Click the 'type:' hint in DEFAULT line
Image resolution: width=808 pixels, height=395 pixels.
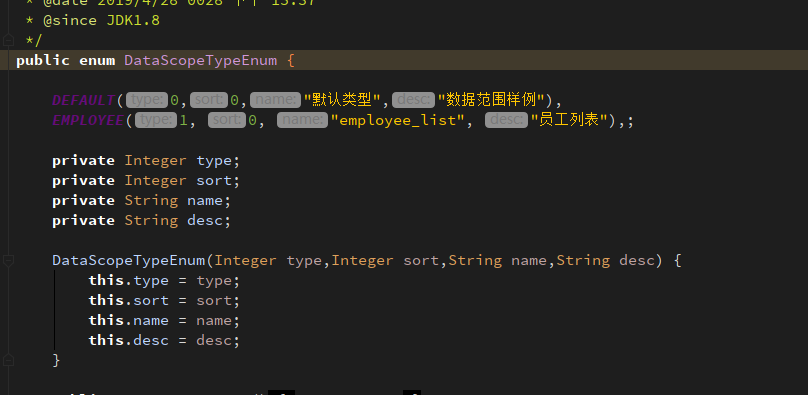147,100
